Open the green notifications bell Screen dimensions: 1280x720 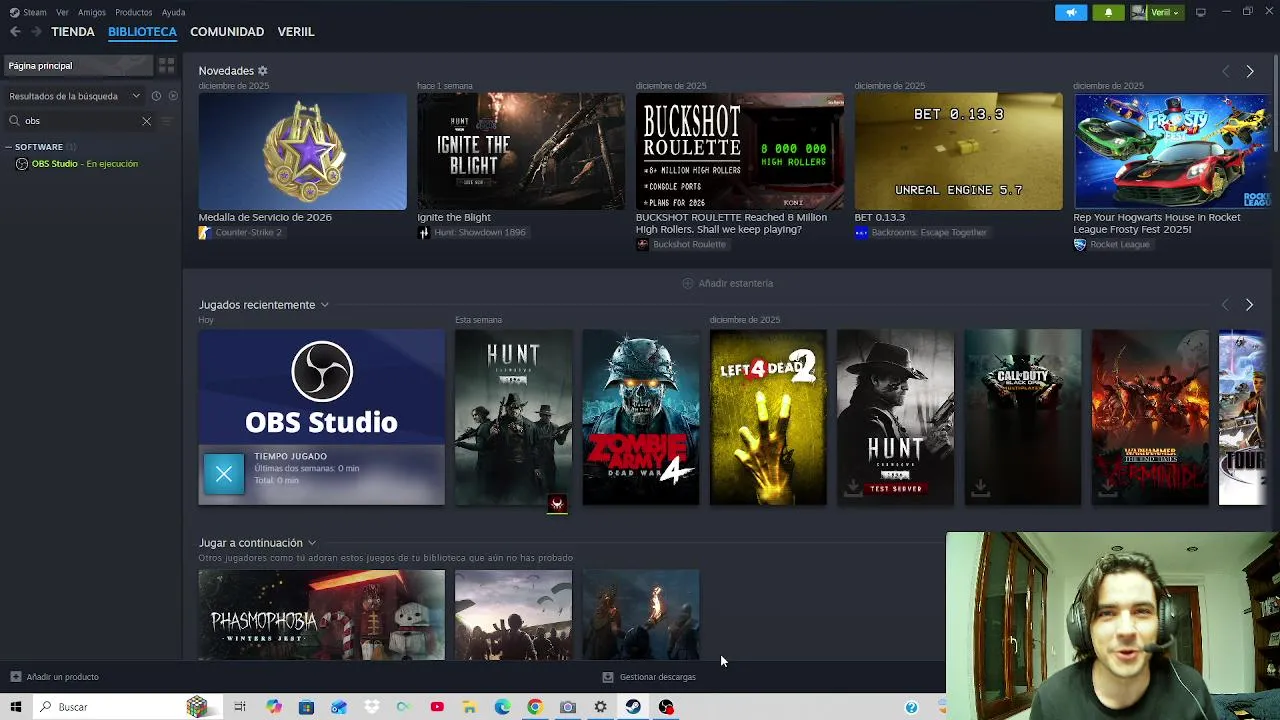click(x=1108, y=13)
